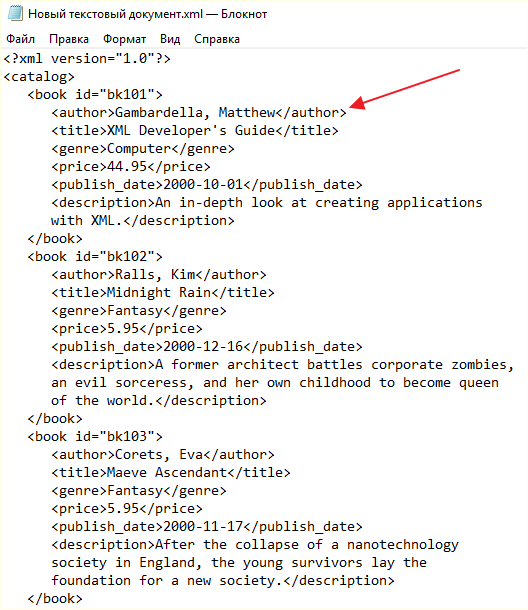The height and width of the screenshot is (610, 528).
Task: Open the Справка menu
Action: pos(217,39)
